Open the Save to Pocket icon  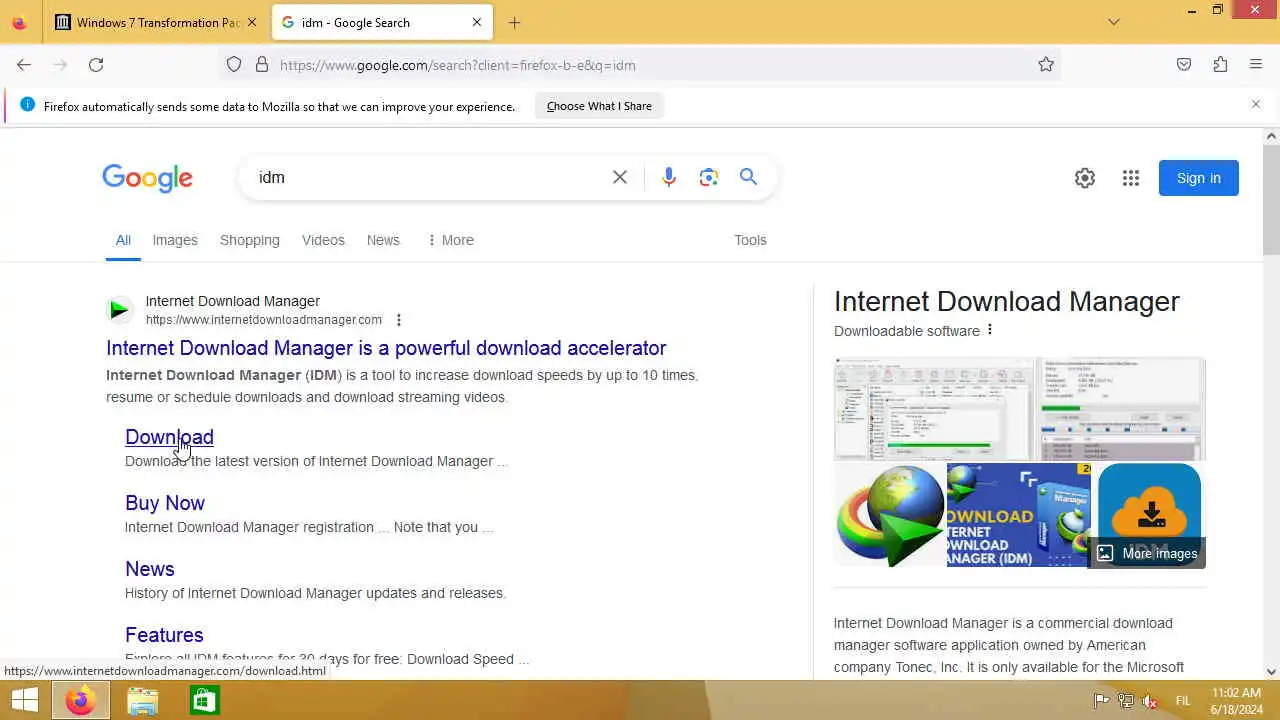1184,65
